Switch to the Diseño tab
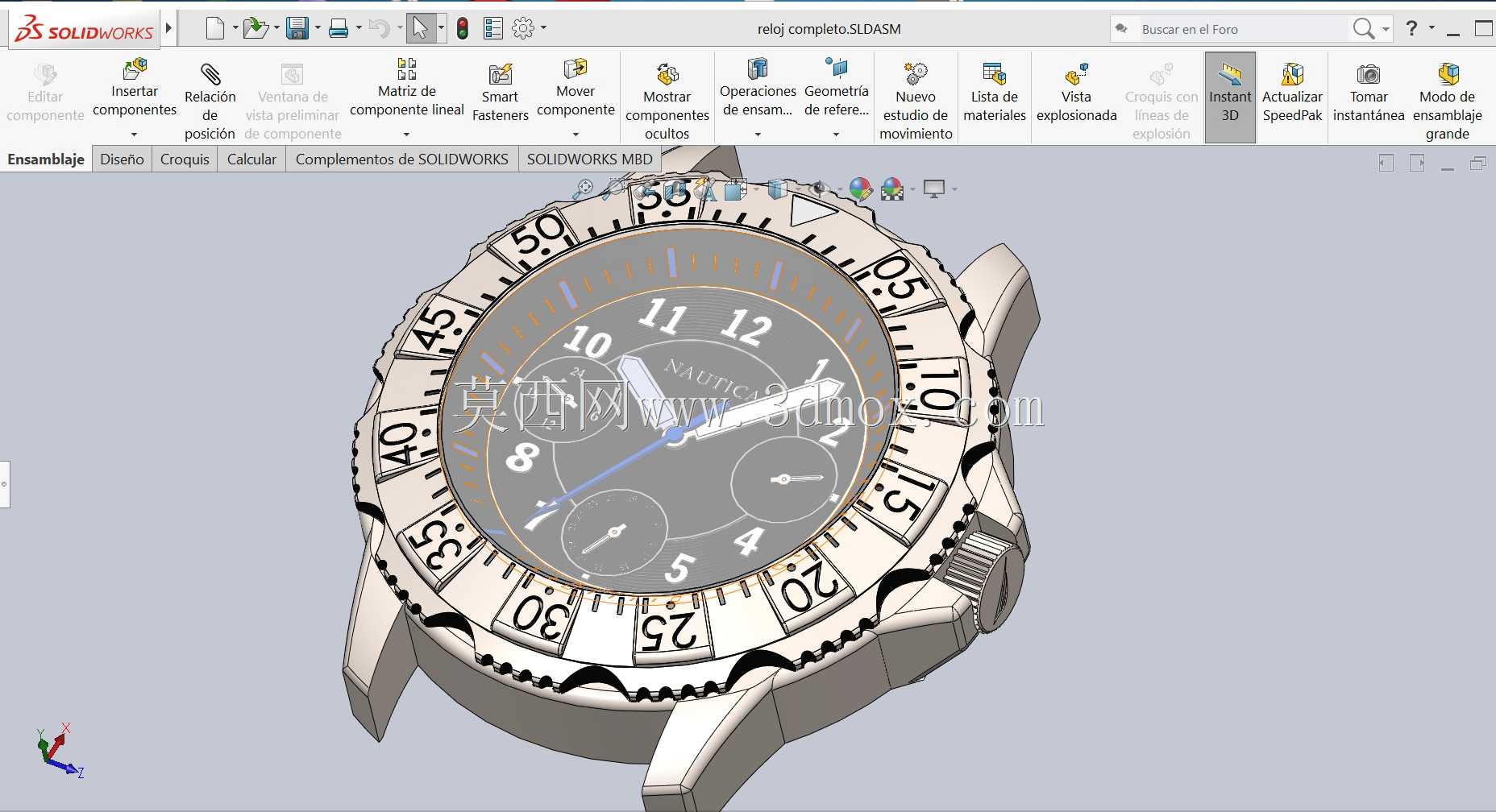 pyautogui.click(x=122, y=159)
